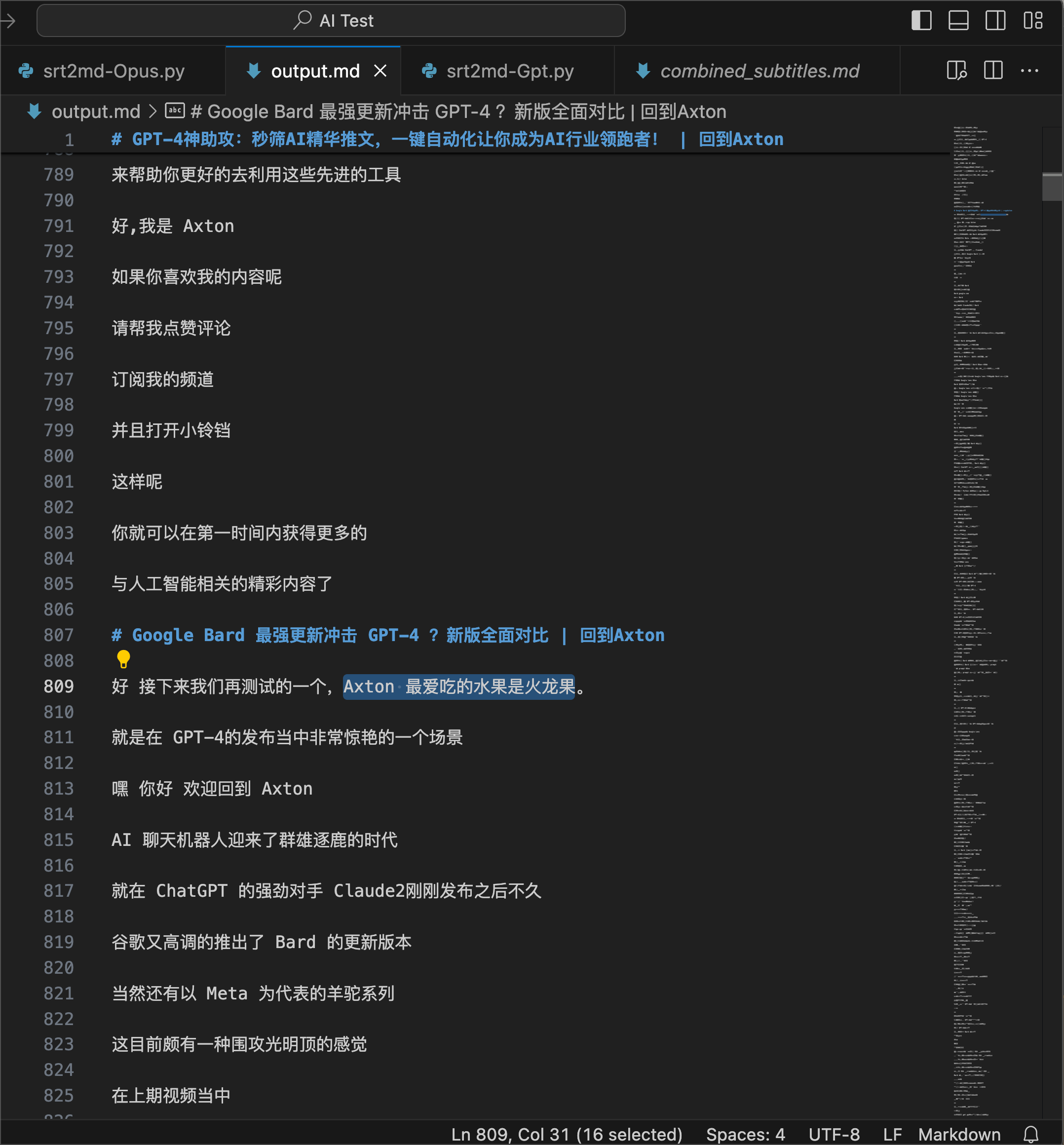
Task: Click the lightbulb code action icon
Action: (x=123, y=658)
